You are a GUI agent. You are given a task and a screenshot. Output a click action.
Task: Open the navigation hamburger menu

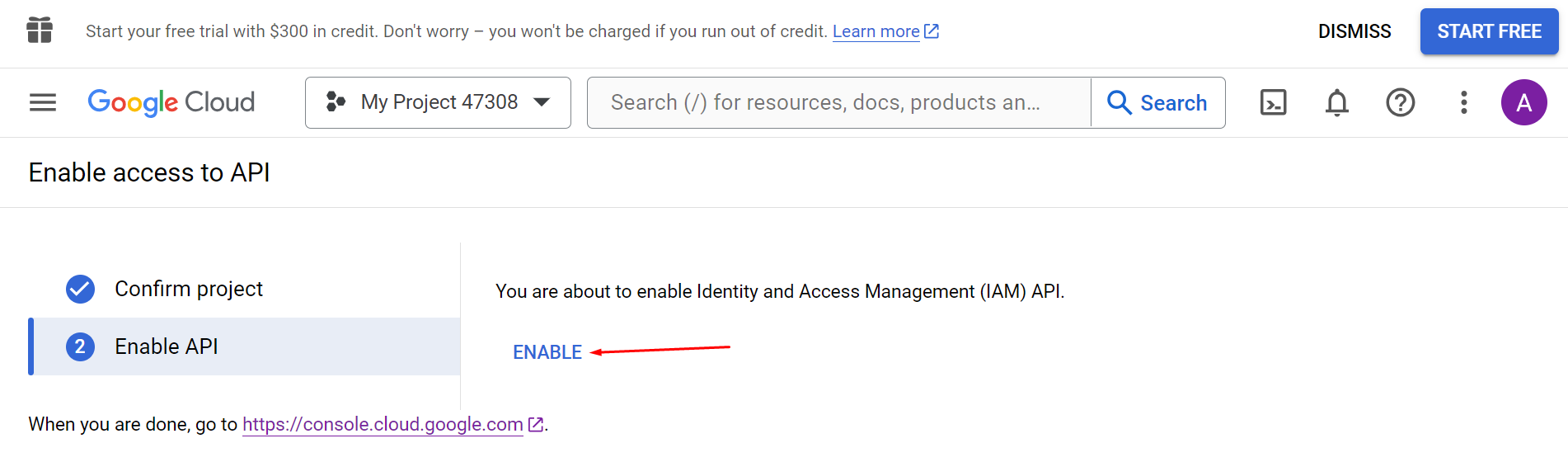(42, 102)
